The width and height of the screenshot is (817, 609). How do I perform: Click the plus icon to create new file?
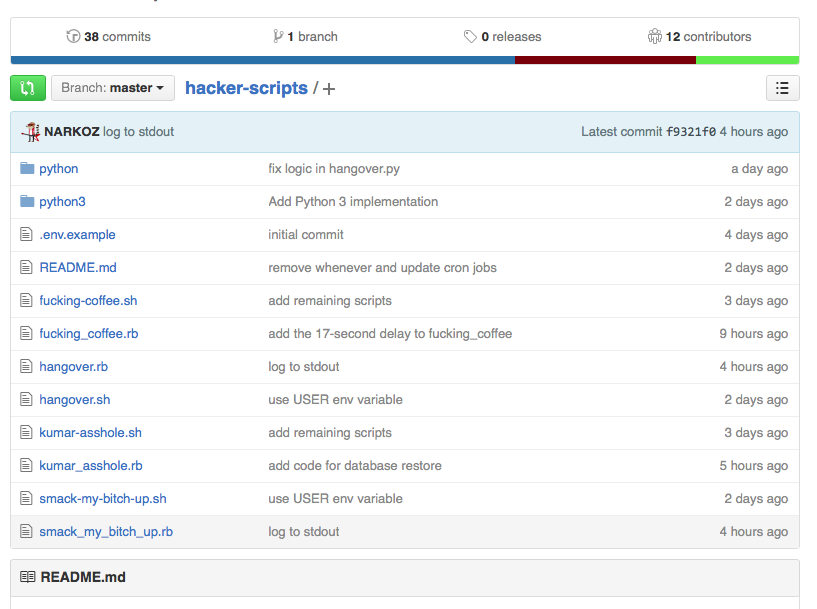329,89
